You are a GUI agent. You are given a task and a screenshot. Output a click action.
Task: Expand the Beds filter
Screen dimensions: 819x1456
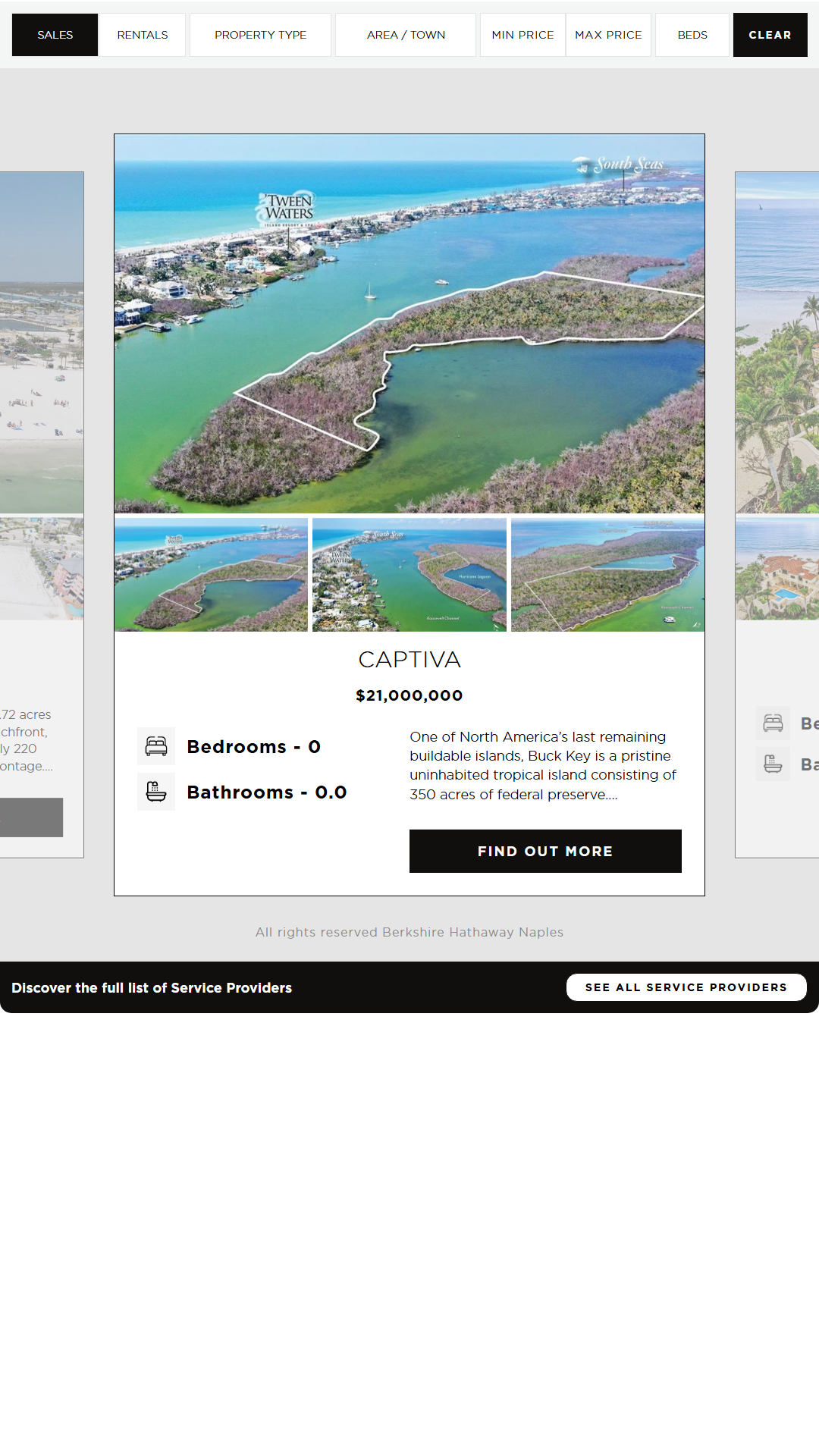pos(692,35)
